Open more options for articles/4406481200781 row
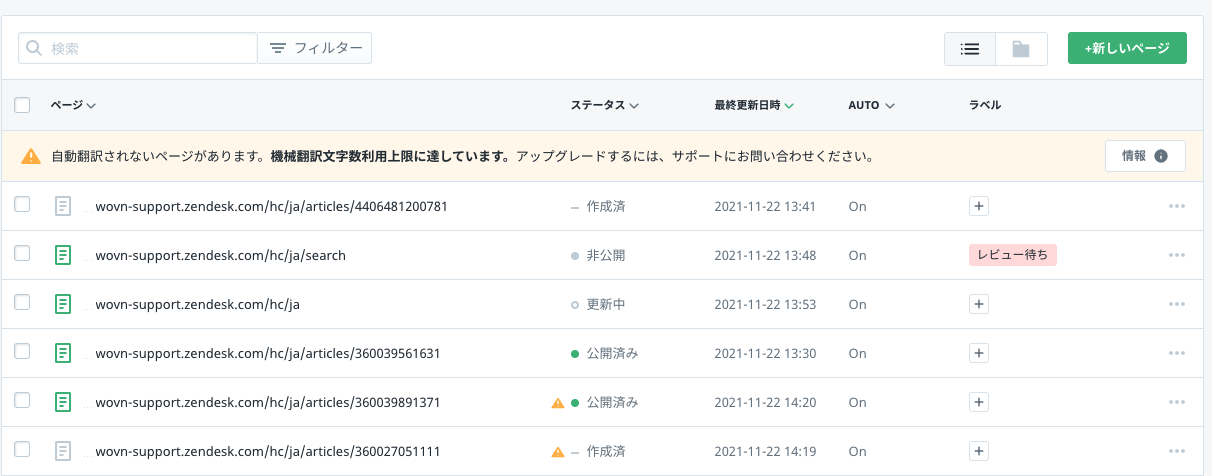 pyautogui.click(x=1176, y=206)
